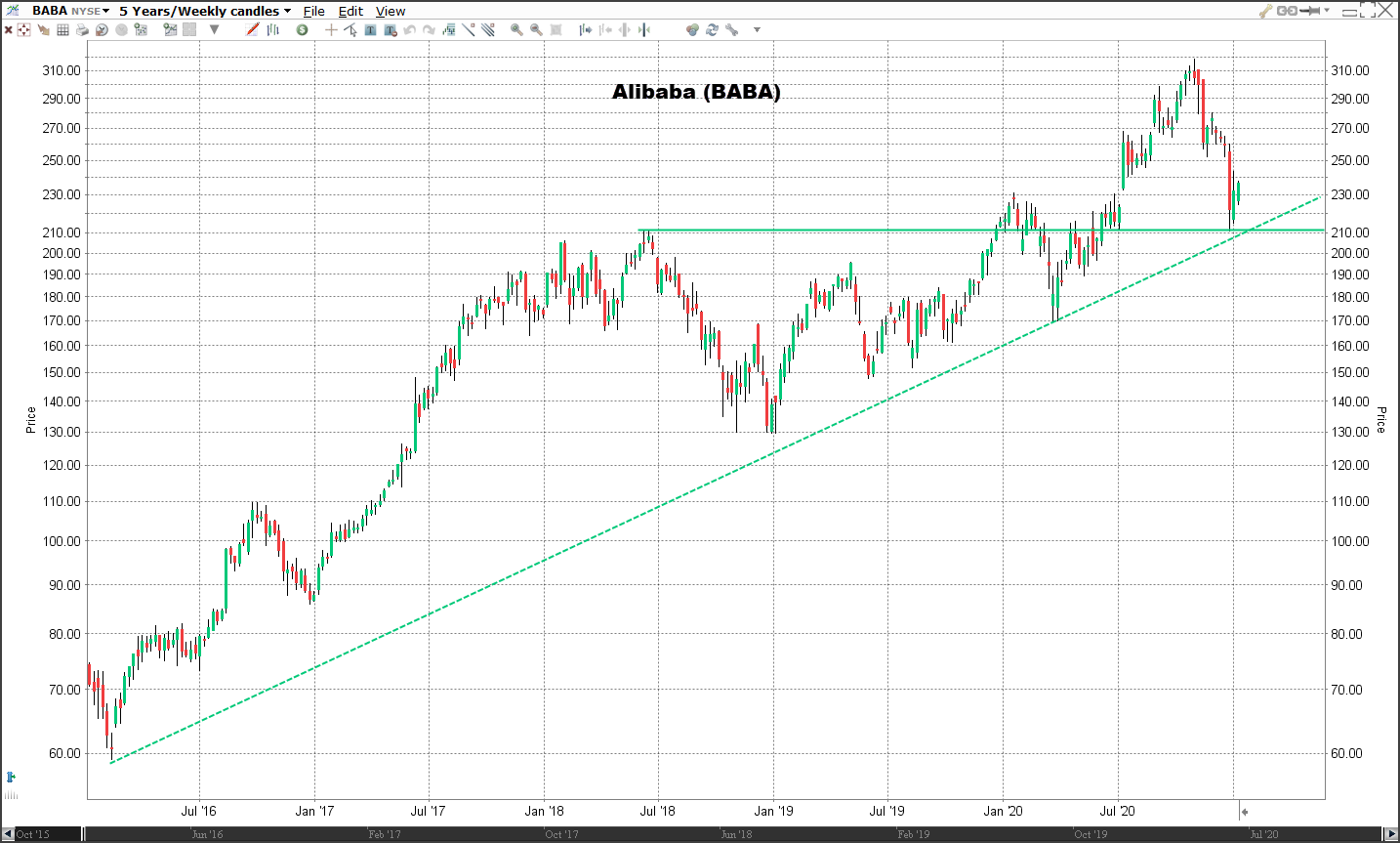The image size is (1400, 843).
Task: Click the red crosshair target icon
Action: [23, 30]
